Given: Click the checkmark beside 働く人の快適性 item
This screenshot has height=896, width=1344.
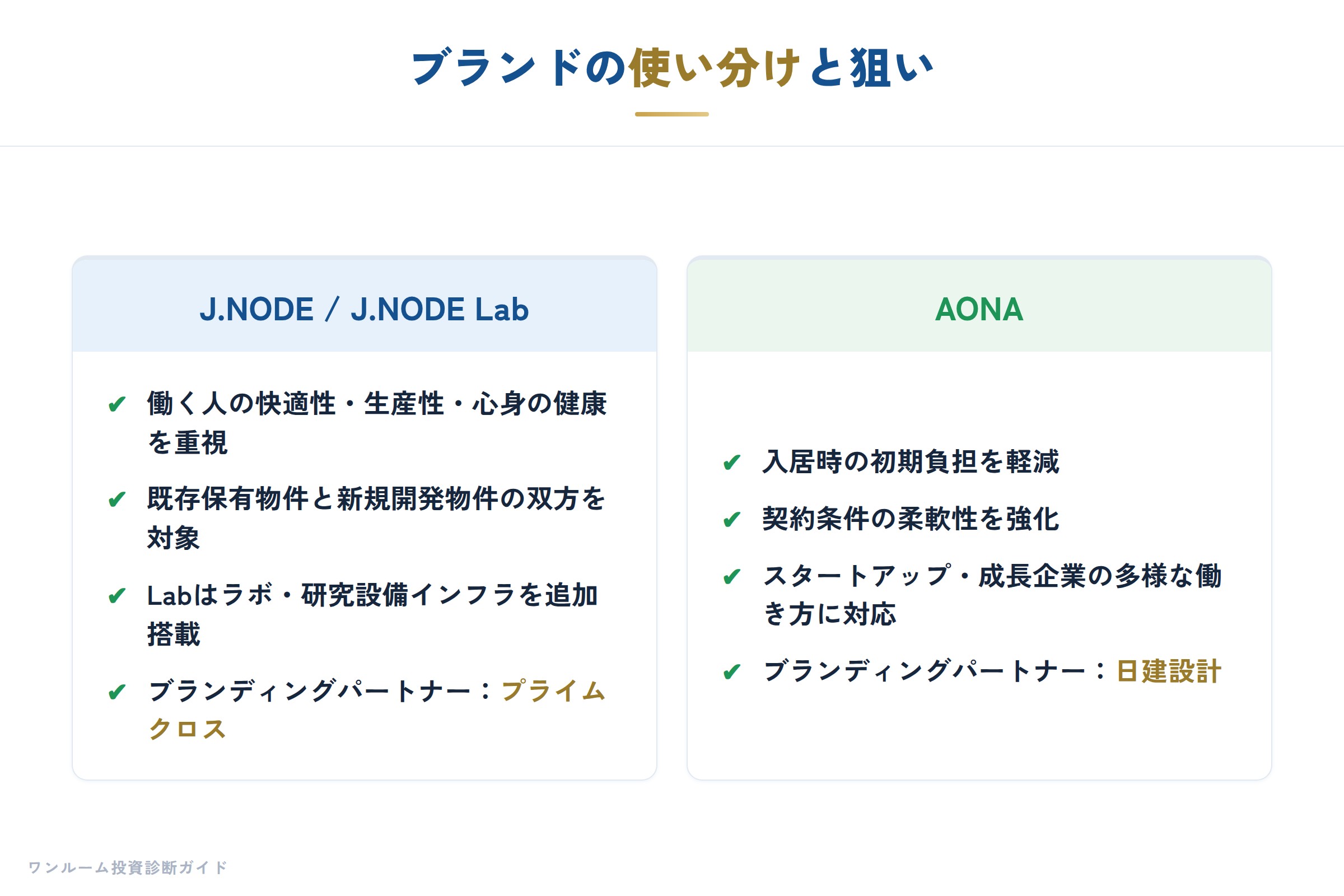Looking at the screenshot, I should click(x=117, y=404).
